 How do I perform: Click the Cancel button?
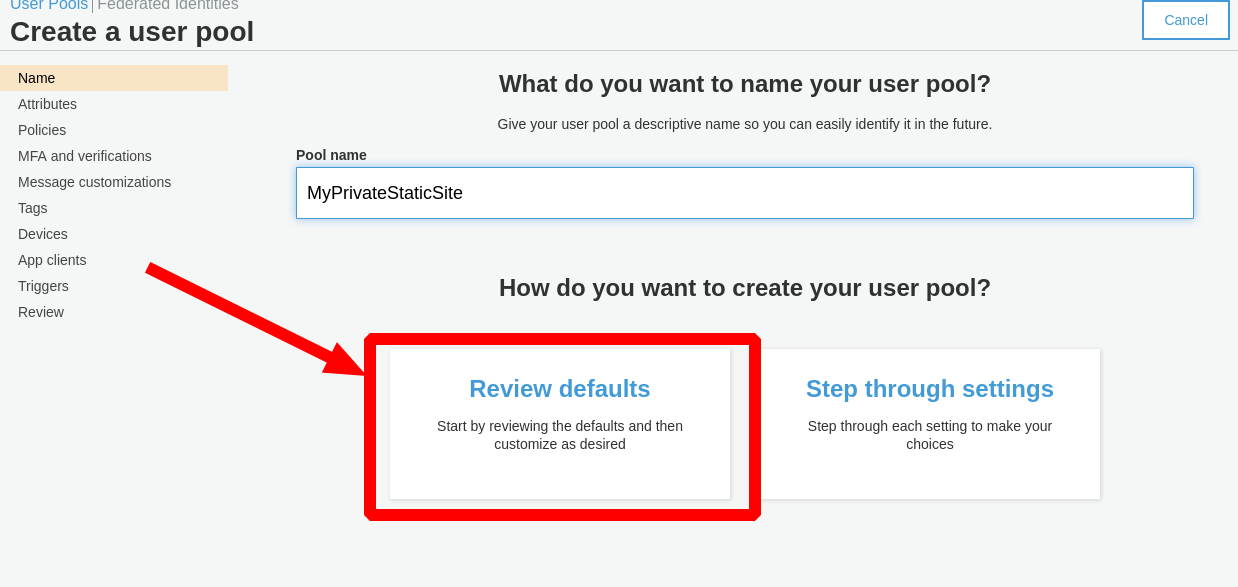[1186, 20]
